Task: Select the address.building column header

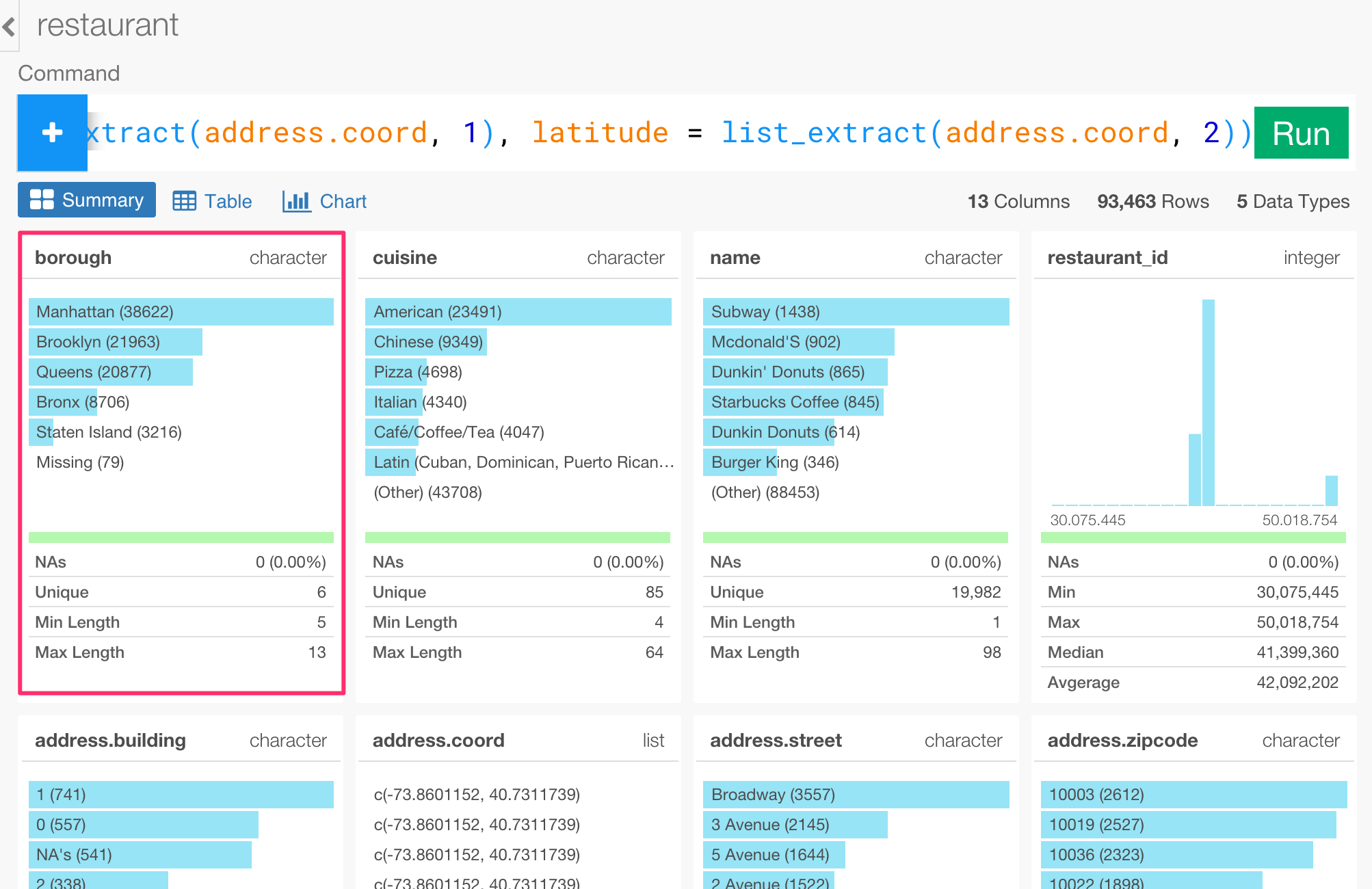Action: pyautogui.click(x=110, y=741)
